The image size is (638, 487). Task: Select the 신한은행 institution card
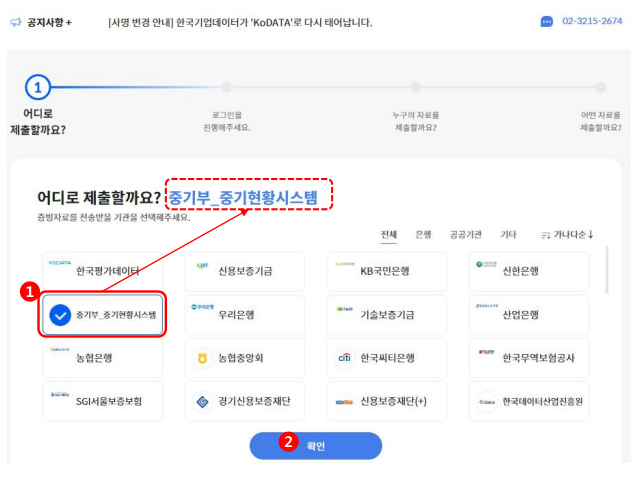[x=529, y=271]
